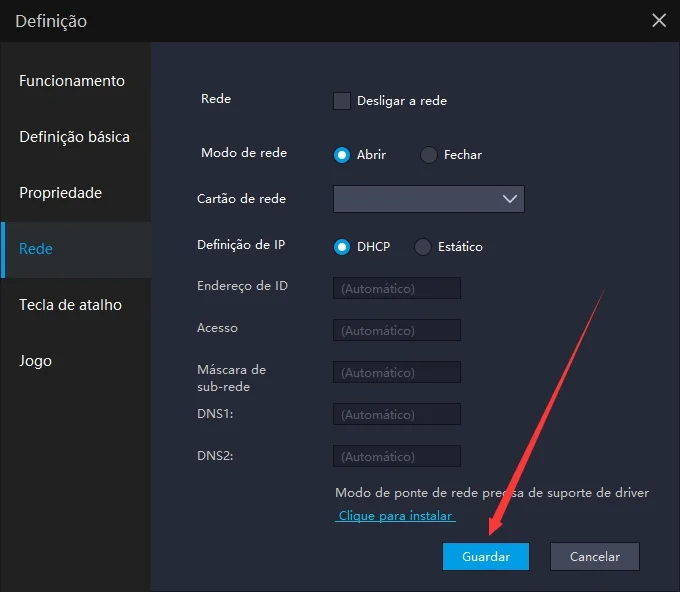Open the Definição básica section
This screenshot has height=592, width=680.
click(x=75, y=137)
